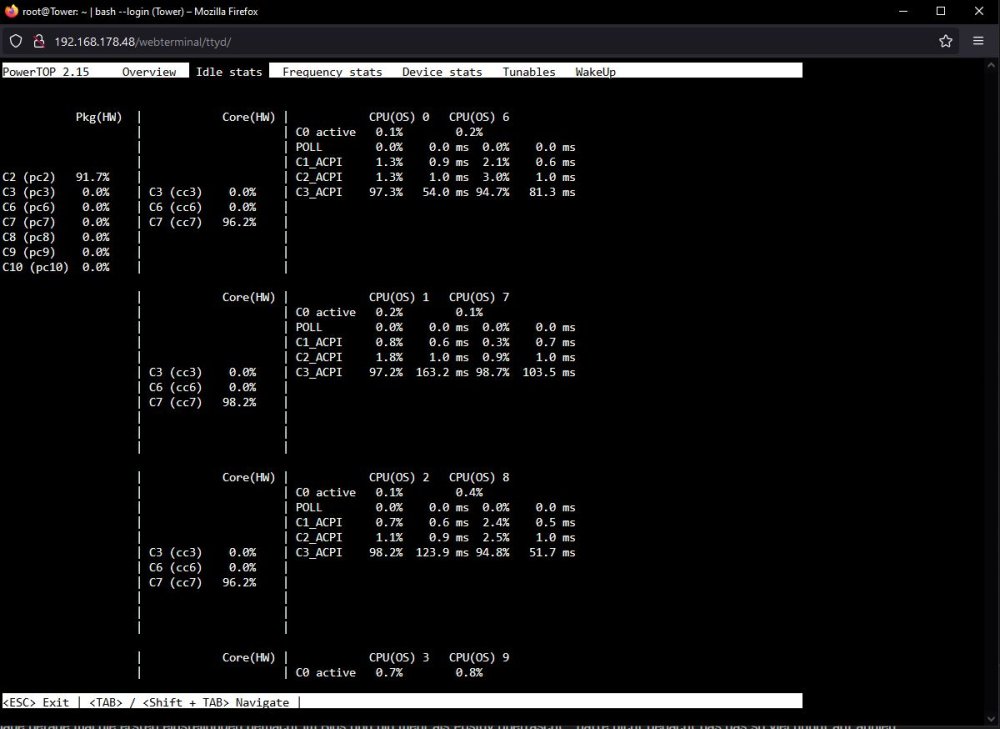Click the Pkg(HW) column header
This screenshot has width=1000, height=729.
point(98,117)
